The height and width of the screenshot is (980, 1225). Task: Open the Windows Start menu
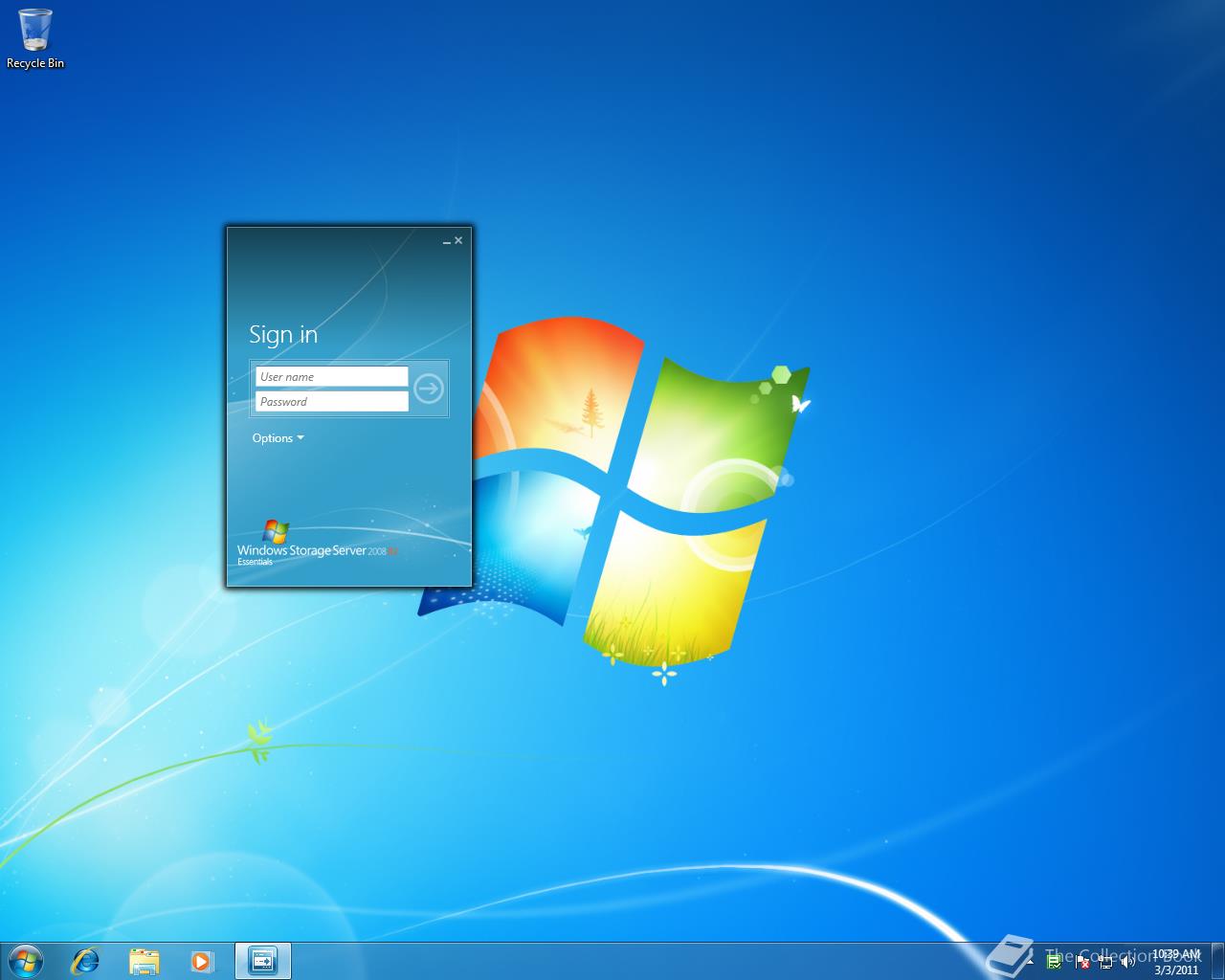point(25,961)
